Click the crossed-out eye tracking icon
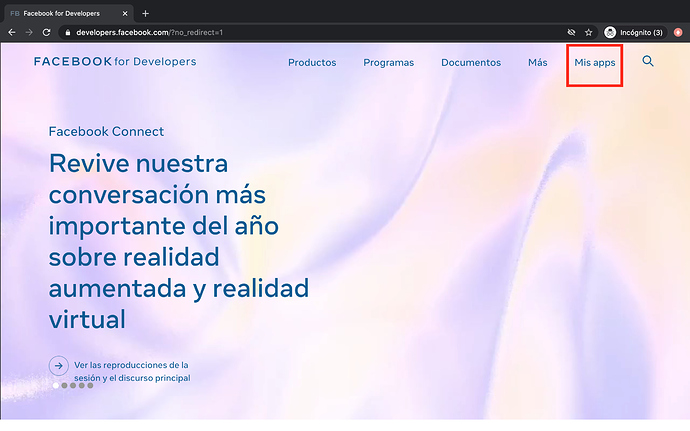690x431 pixels. pyautogui.click(x=571, y=33)
